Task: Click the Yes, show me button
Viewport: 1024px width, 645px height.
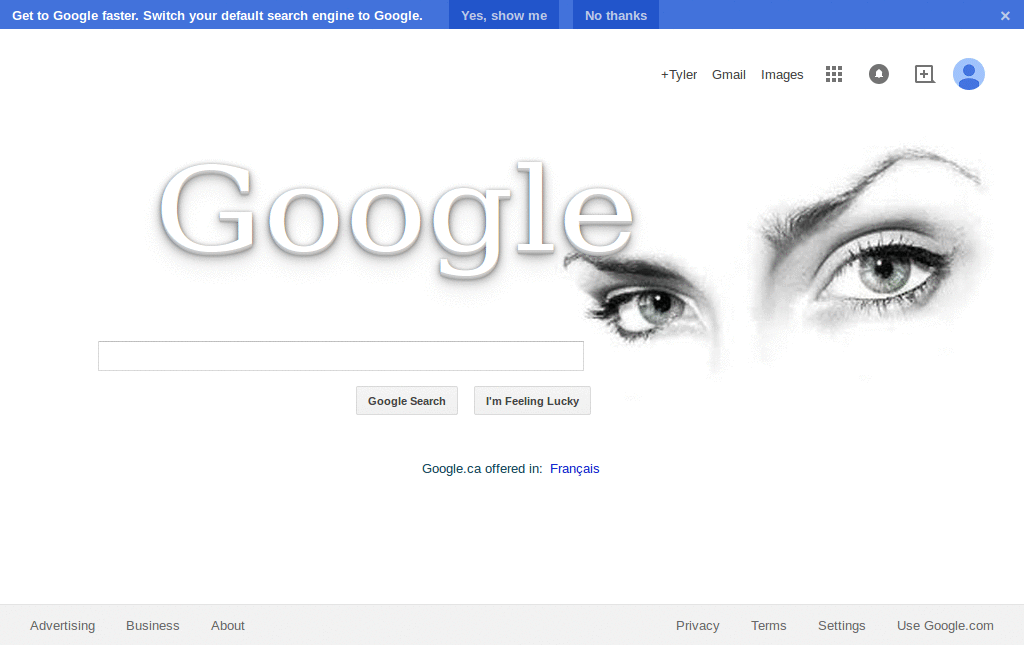Action: coord(504,15)
